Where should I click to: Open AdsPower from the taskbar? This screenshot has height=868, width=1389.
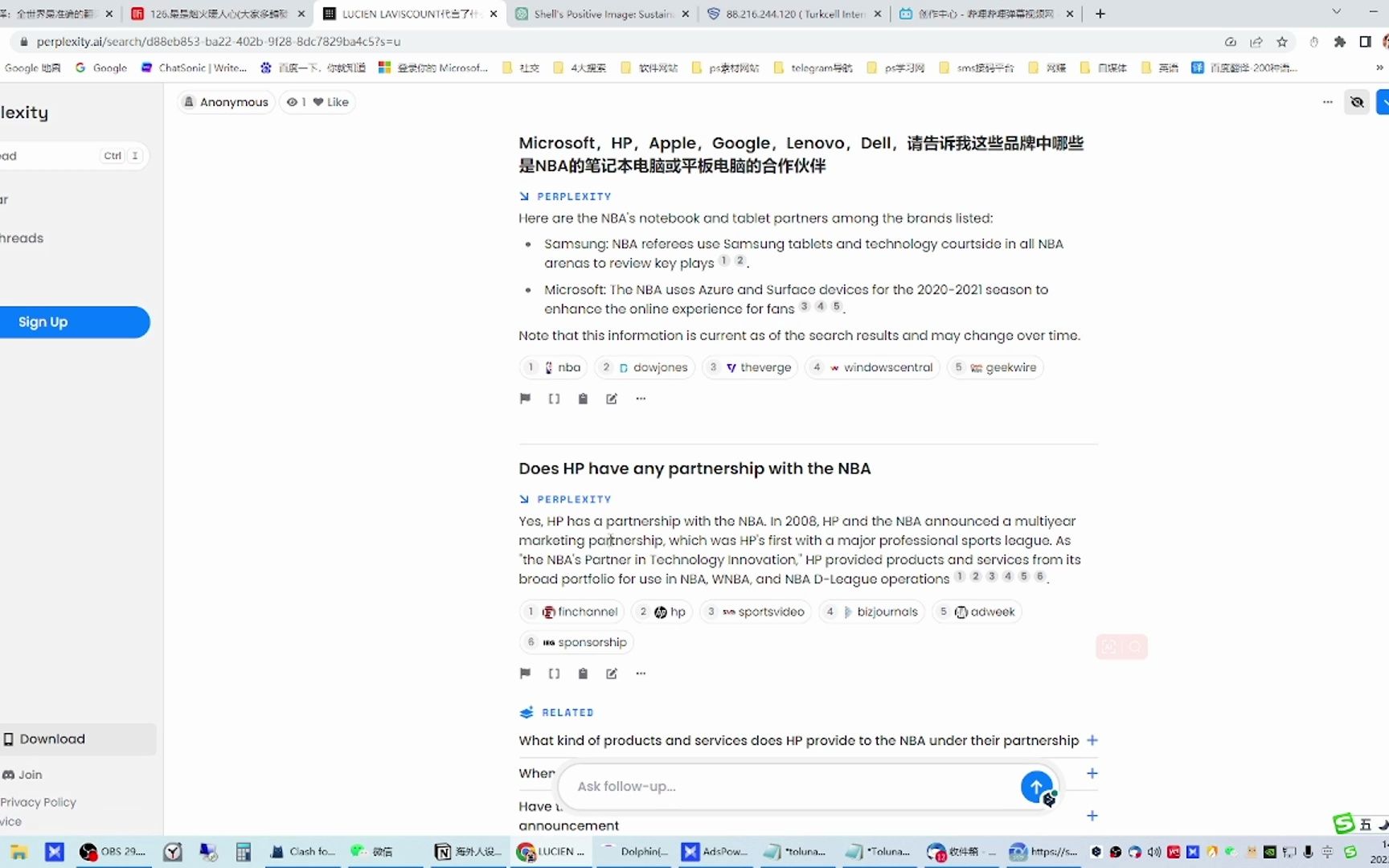715,852
